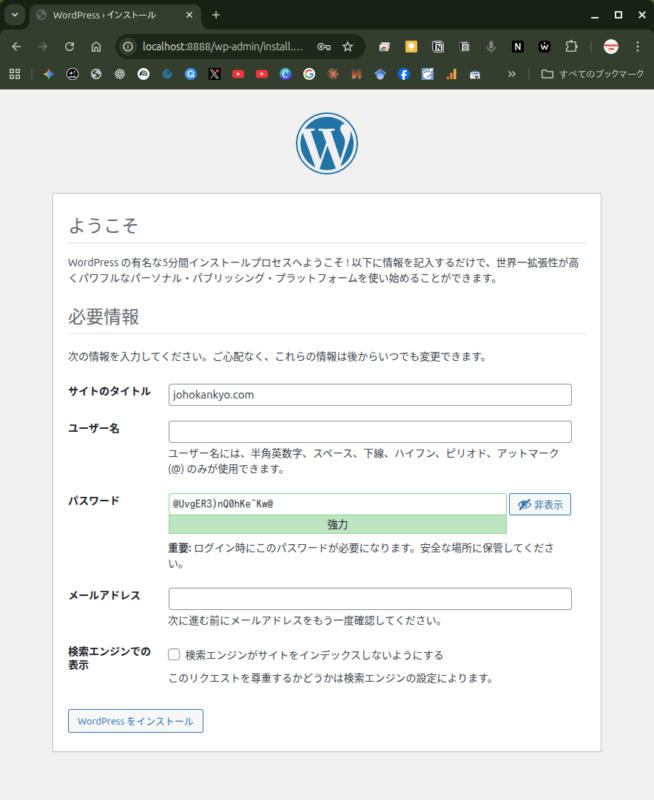Open the X (Twitter) bookmark
654x800 pixels.
click(214, 74)
